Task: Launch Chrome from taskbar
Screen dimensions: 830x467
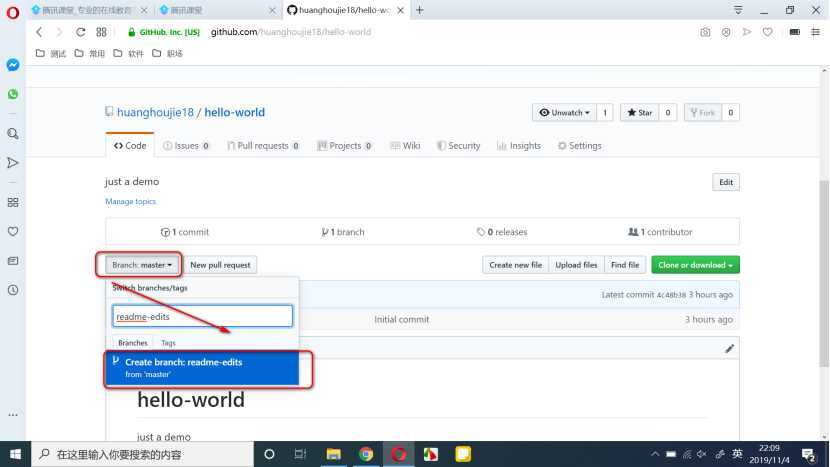Action: click(366, 454)
